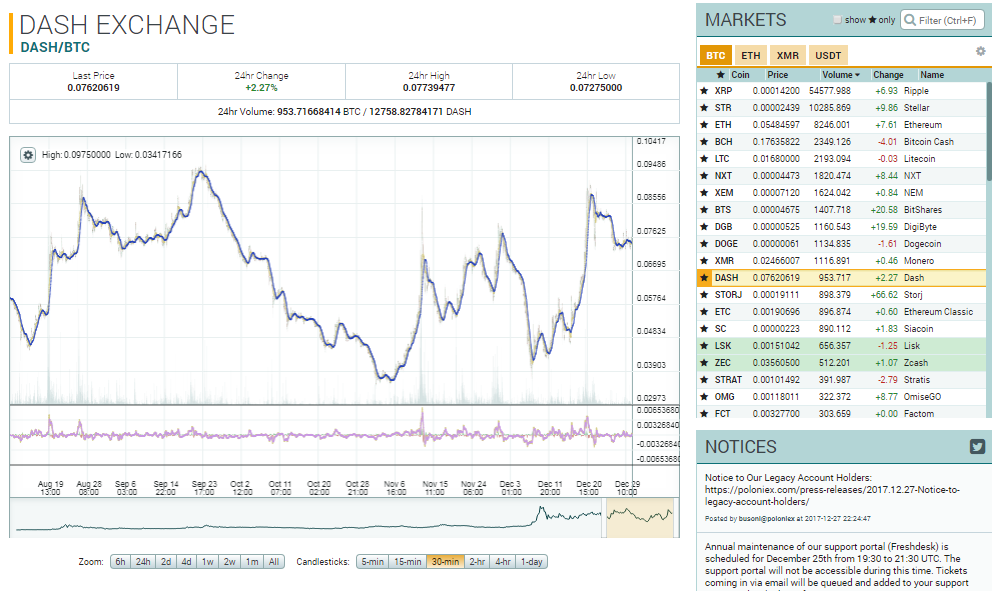This screenshot has width=992, height=591.
Task: Set candlesticks to 2-hr
Action: [x=477, y=562]
